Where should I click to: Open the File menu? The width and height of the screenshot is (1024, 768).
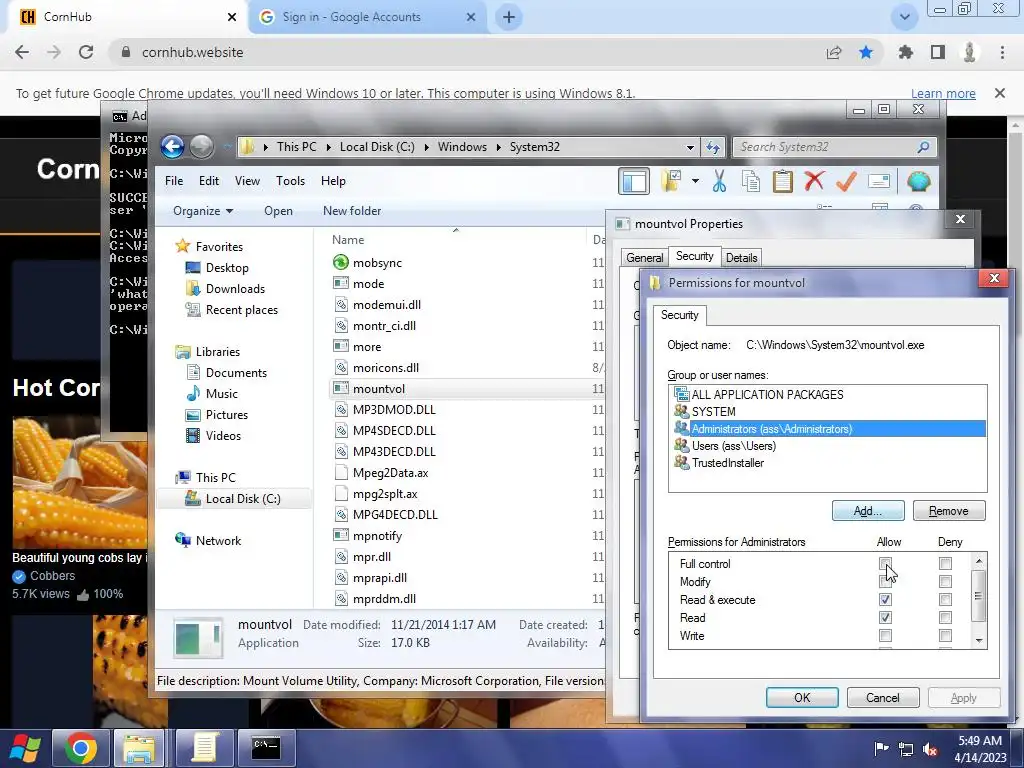point(174,181)
